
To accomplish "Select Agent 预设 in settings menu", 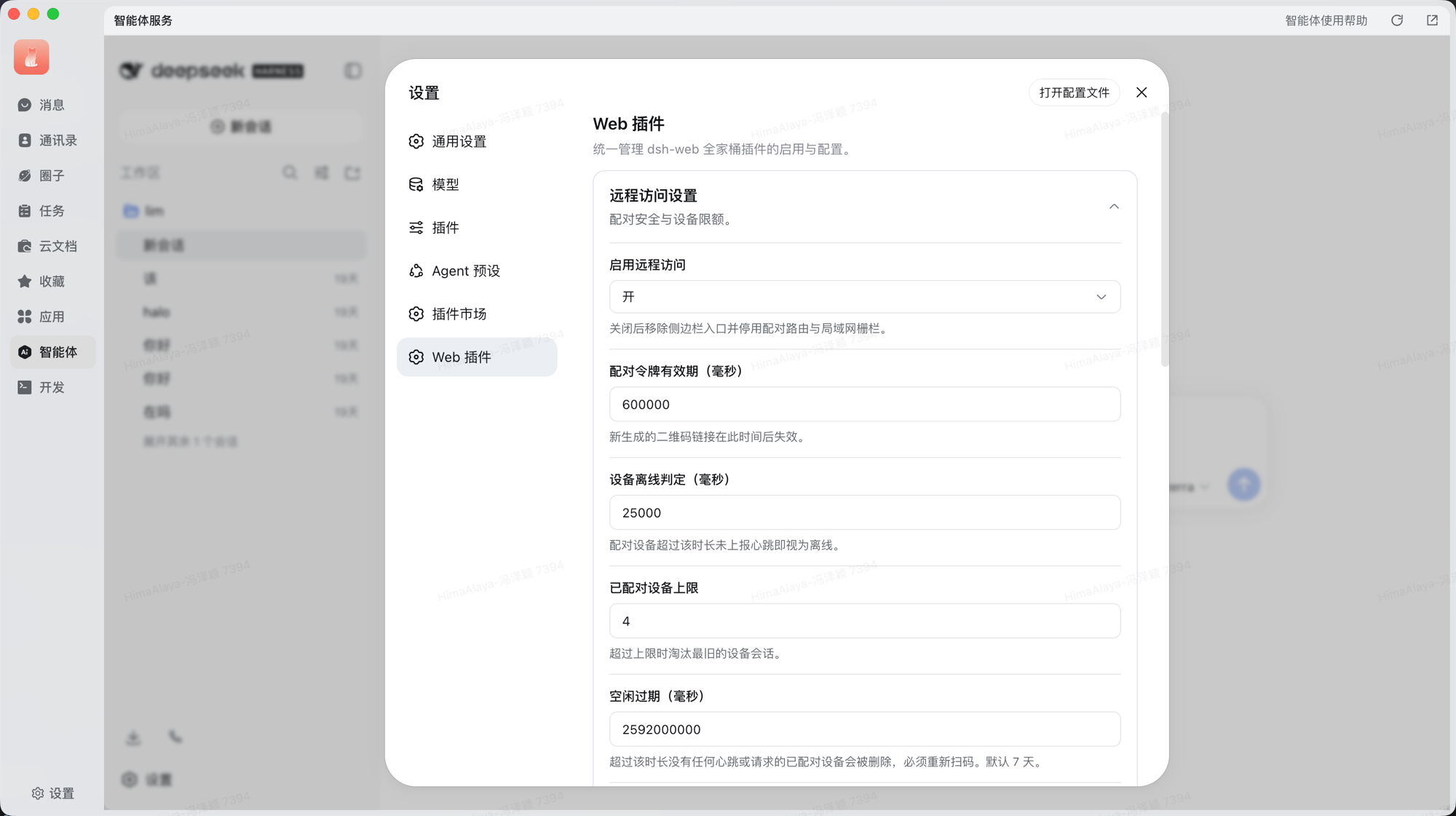I will [x=477, y=271].
